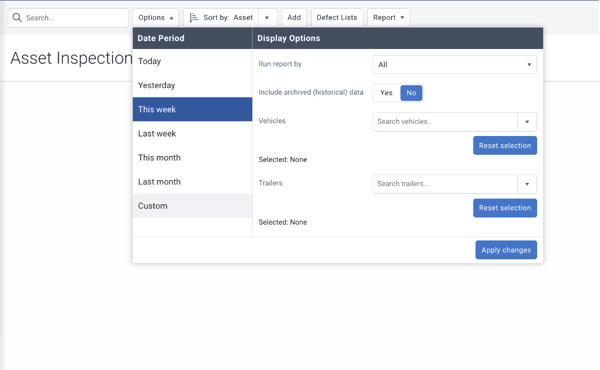This screenshot has width=600, height=370.
Task: Click Apply changes button
Action: pos(506,250)
